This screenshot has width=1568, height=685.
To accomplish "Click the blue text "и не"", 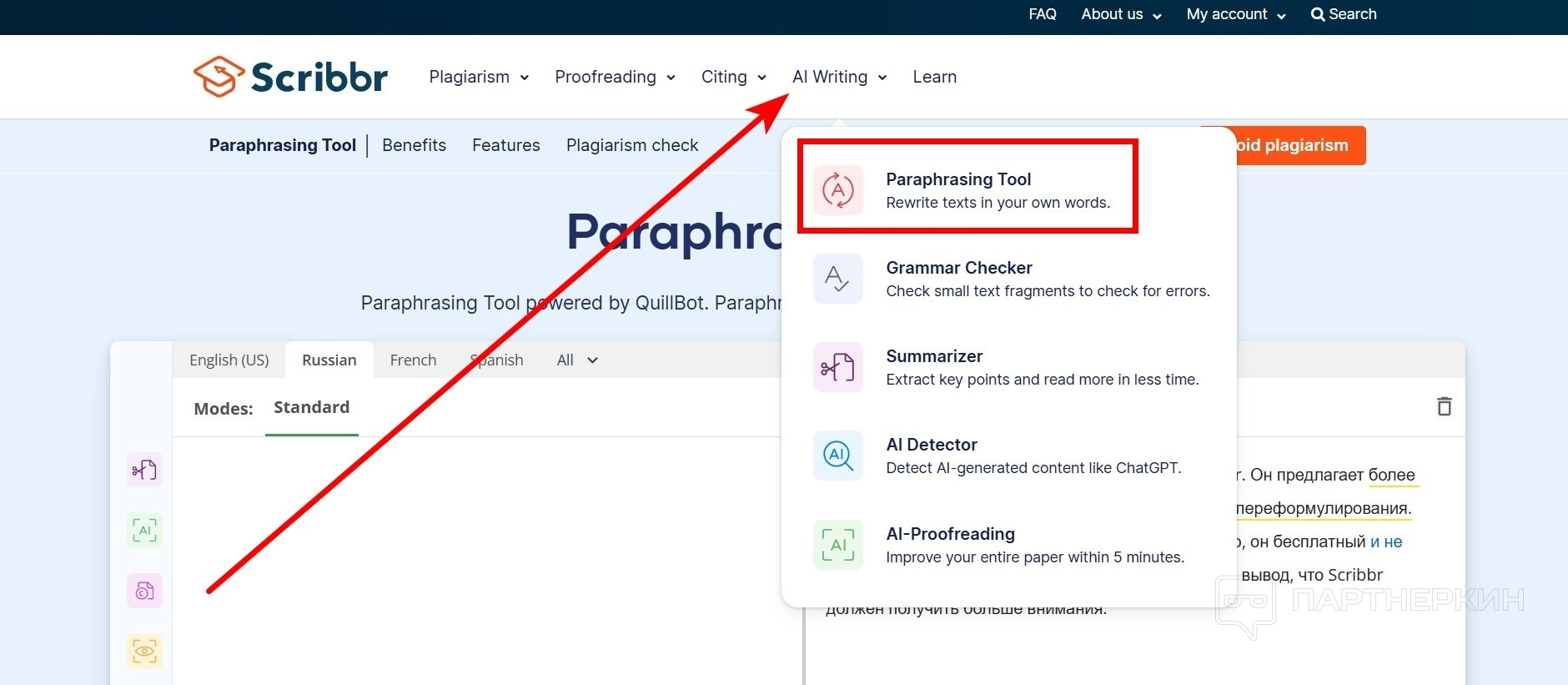I will [x=1386, y=541].
